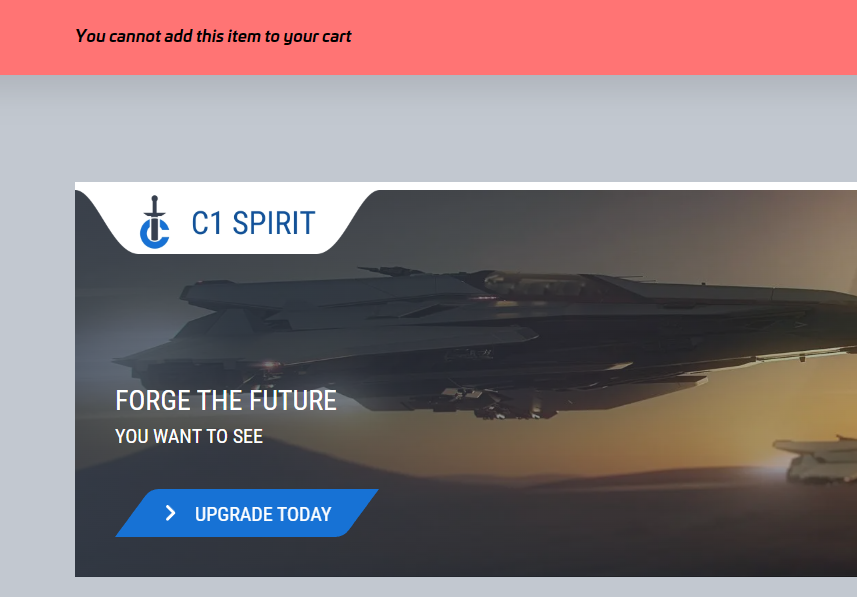Viewport: 857px width, 597px height.
Task: Click the 'You cannot add this item' error message
Action: [x=213, y=36]
